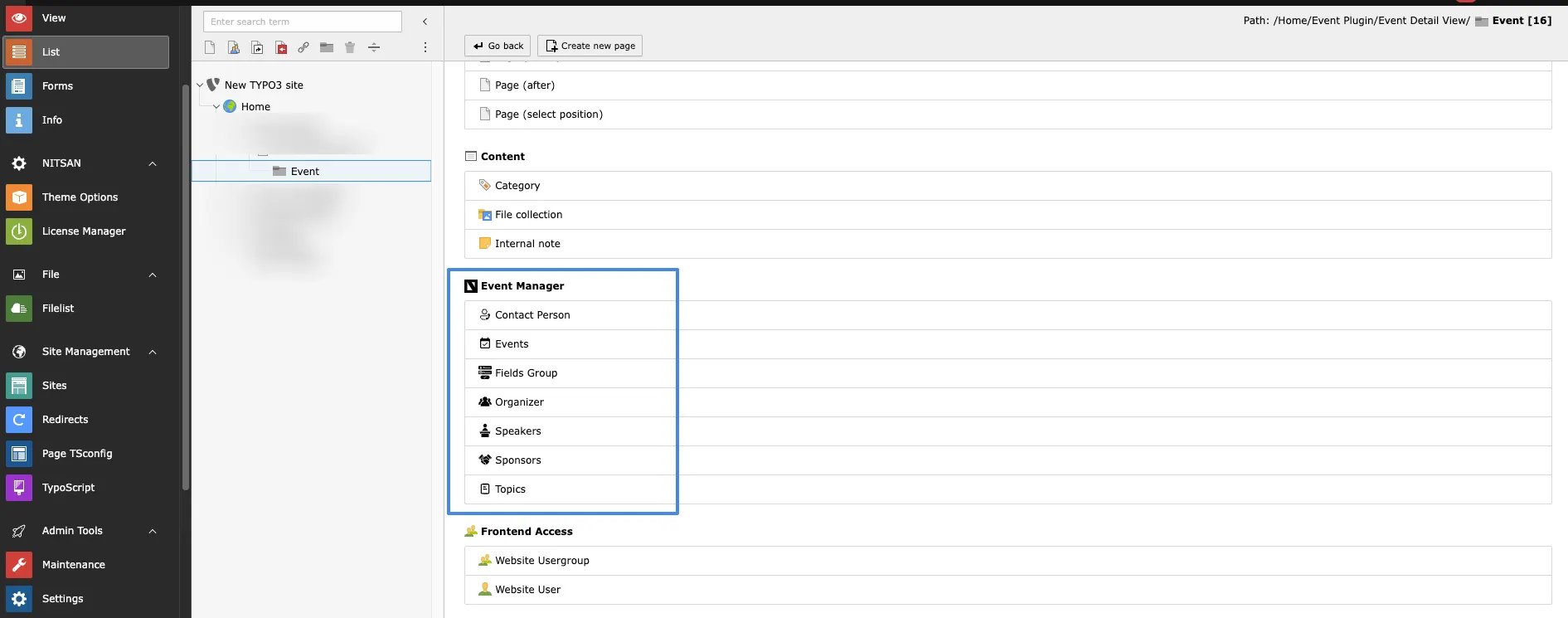Viewport: 1568px width, 618px height.
Task: Create a new File collection record
Action: pos(1007,215)
